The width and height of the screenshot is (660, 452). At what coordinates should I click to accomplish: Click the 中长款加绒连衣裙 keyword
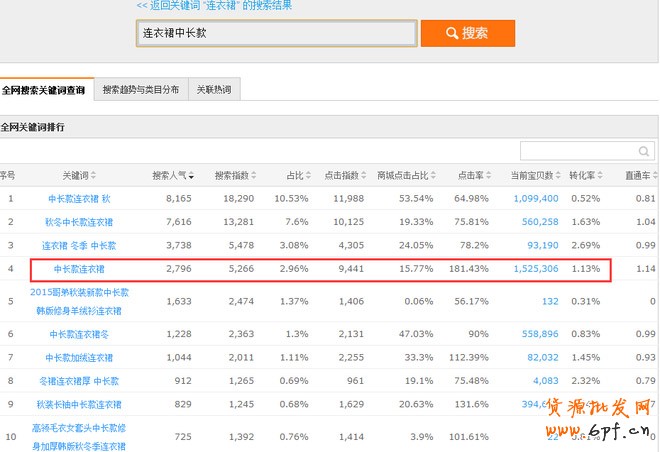(79, 357)
